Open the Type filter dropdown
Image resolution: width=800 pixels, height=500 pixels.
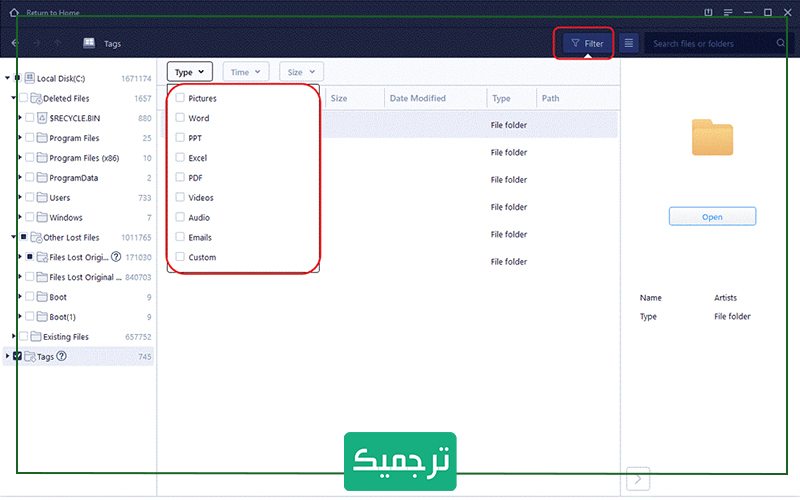click(189, 72)
